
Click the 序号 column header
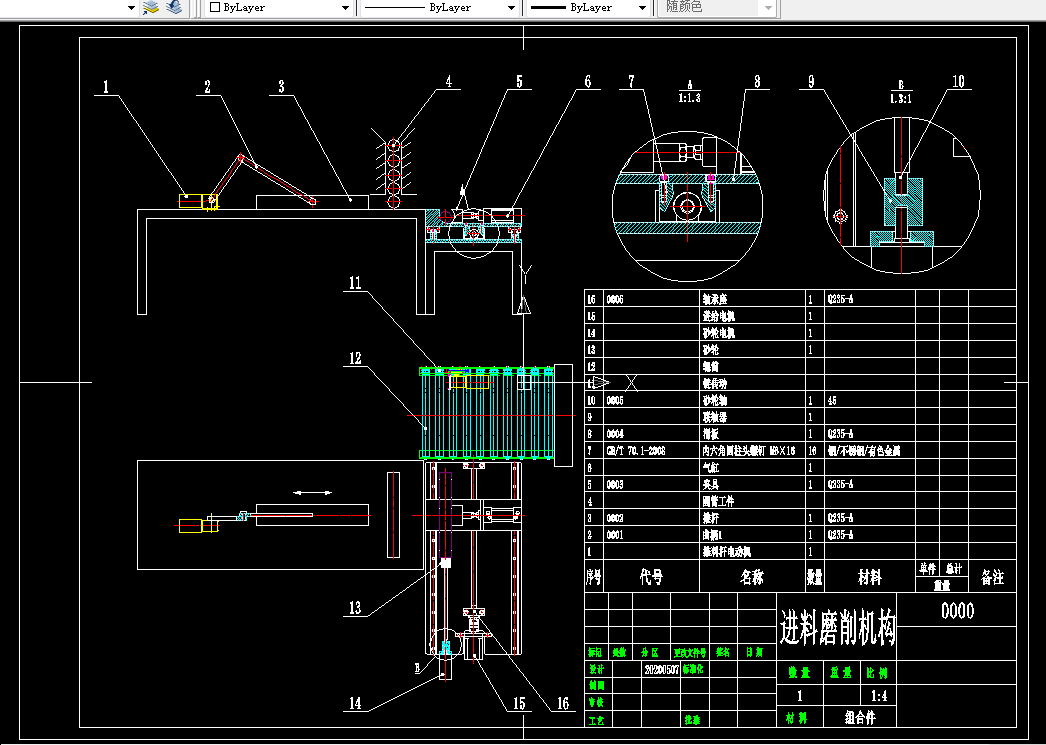pyautogui.click(x=594, y=577)
